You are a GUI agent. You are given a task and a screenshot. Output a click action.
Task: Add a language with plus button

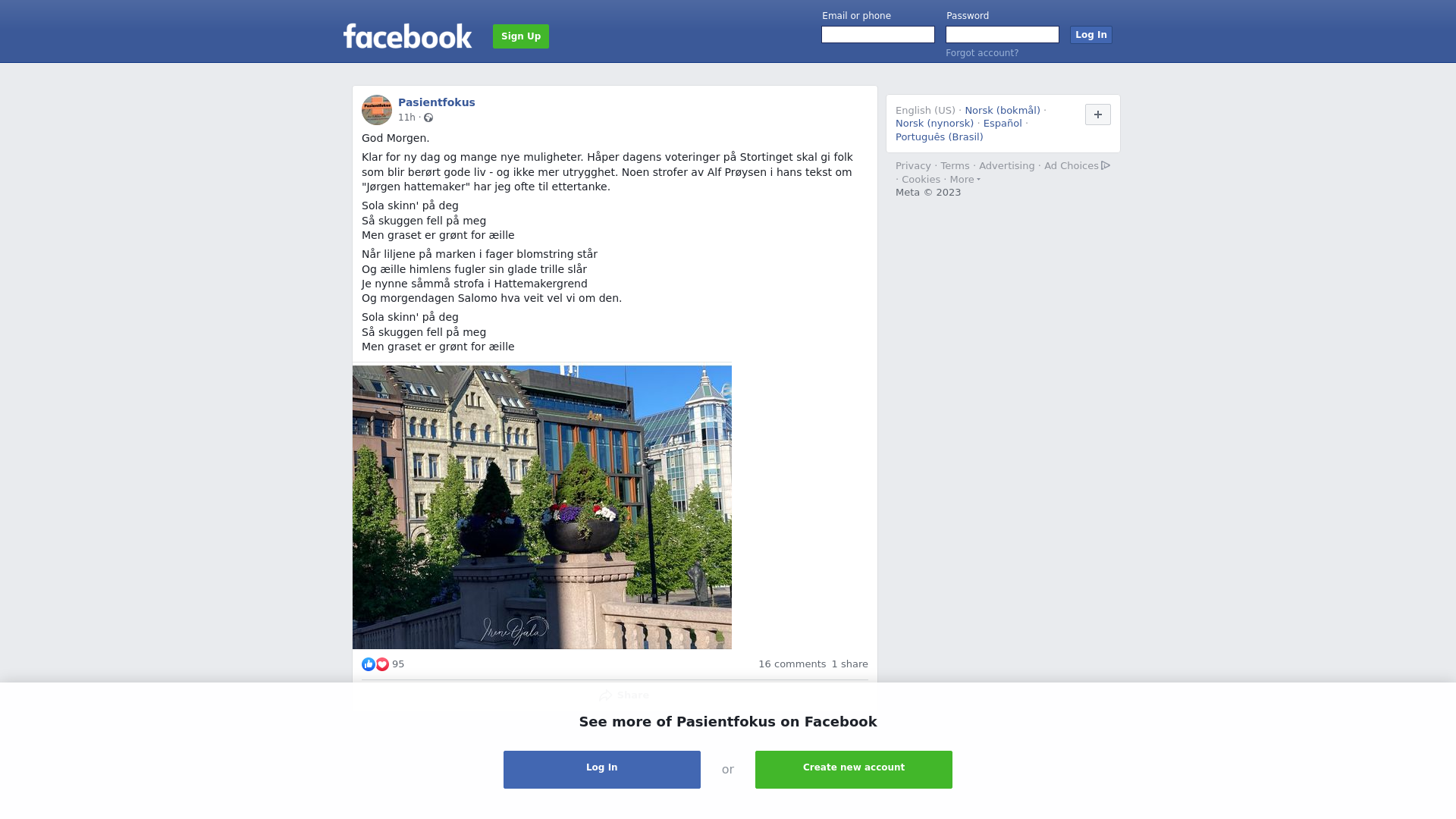pos(1098,115)
